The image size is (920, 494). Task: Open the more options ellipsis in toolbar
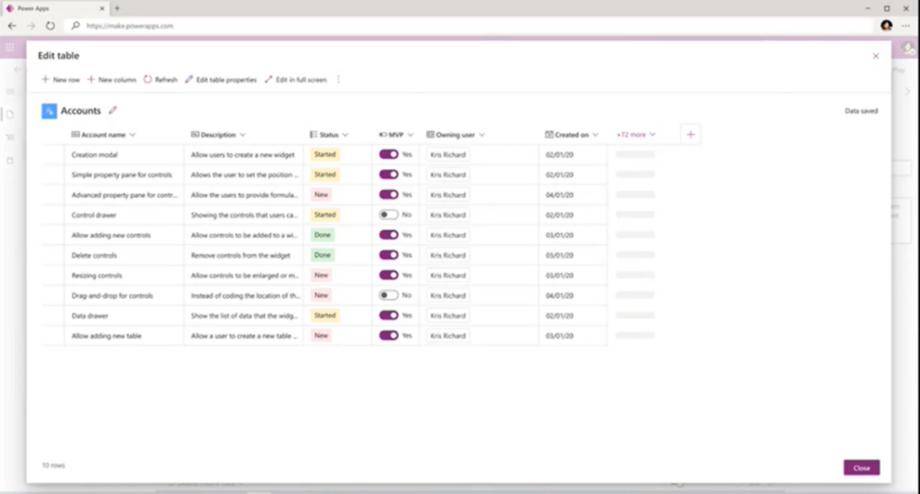click(x=338, y=80)
